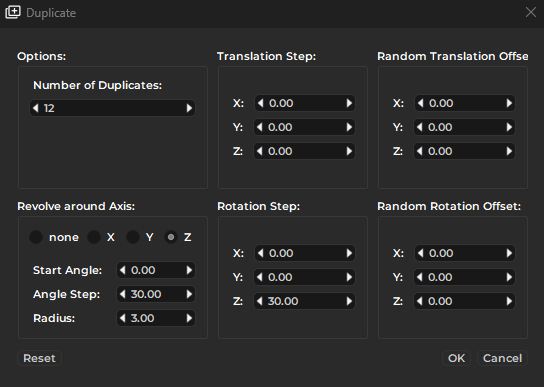The image size is (544, 387).
Task: Increase Rotation Step Z value
Action: 349,301
